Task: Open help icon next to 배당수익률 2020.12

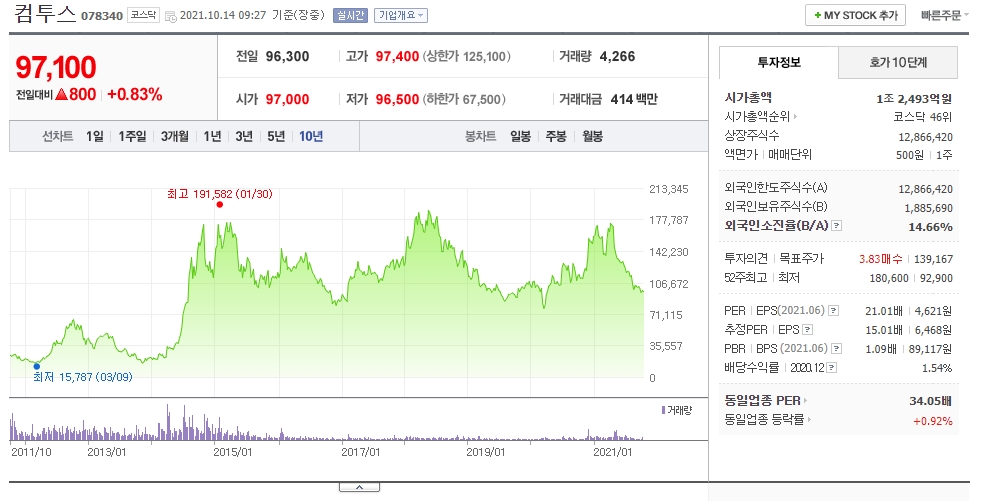Action: click(x=831, y=368)
